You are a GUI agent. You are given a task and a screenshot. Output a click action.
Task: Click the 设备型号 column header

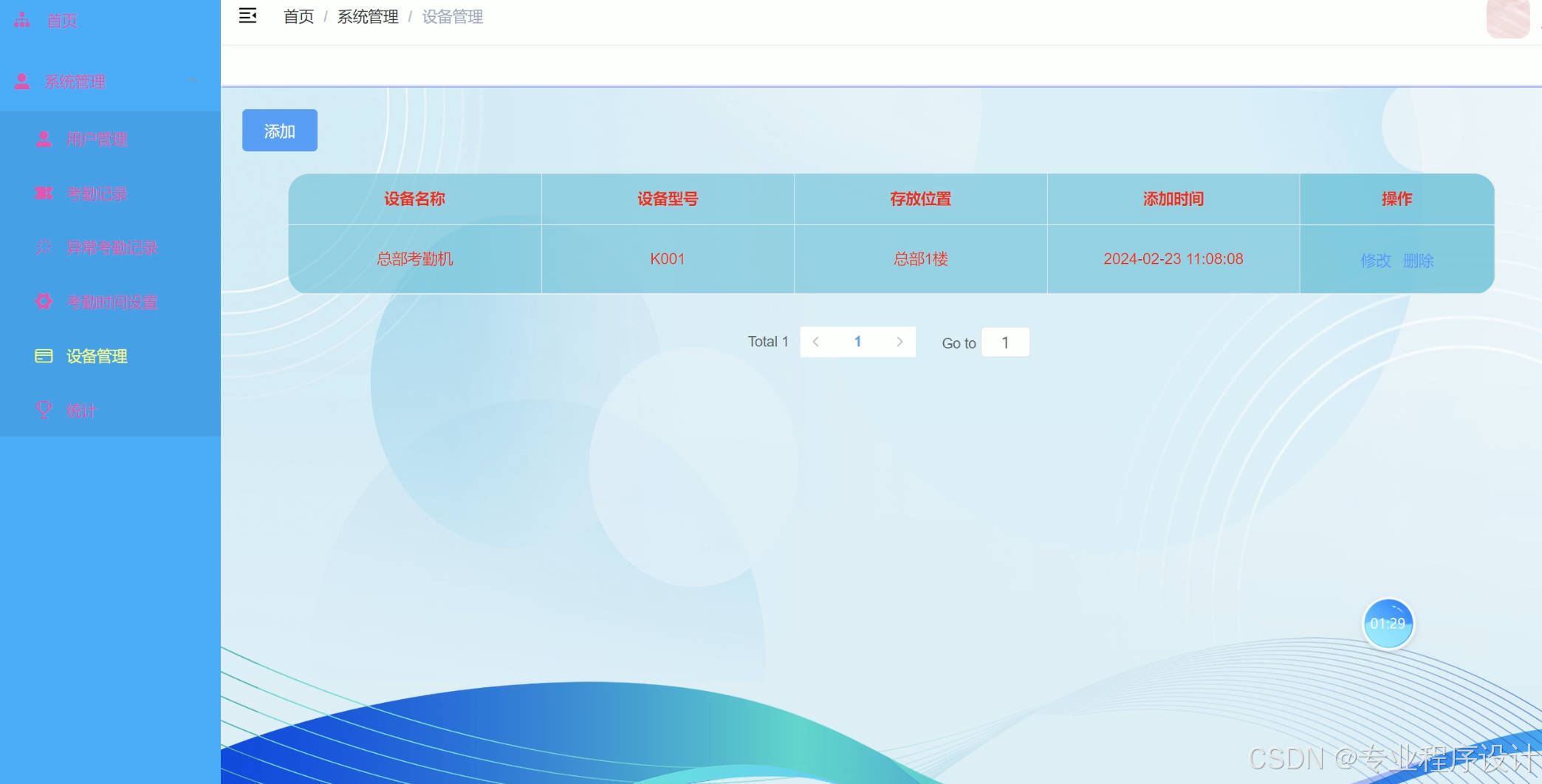tap(668, 199)
